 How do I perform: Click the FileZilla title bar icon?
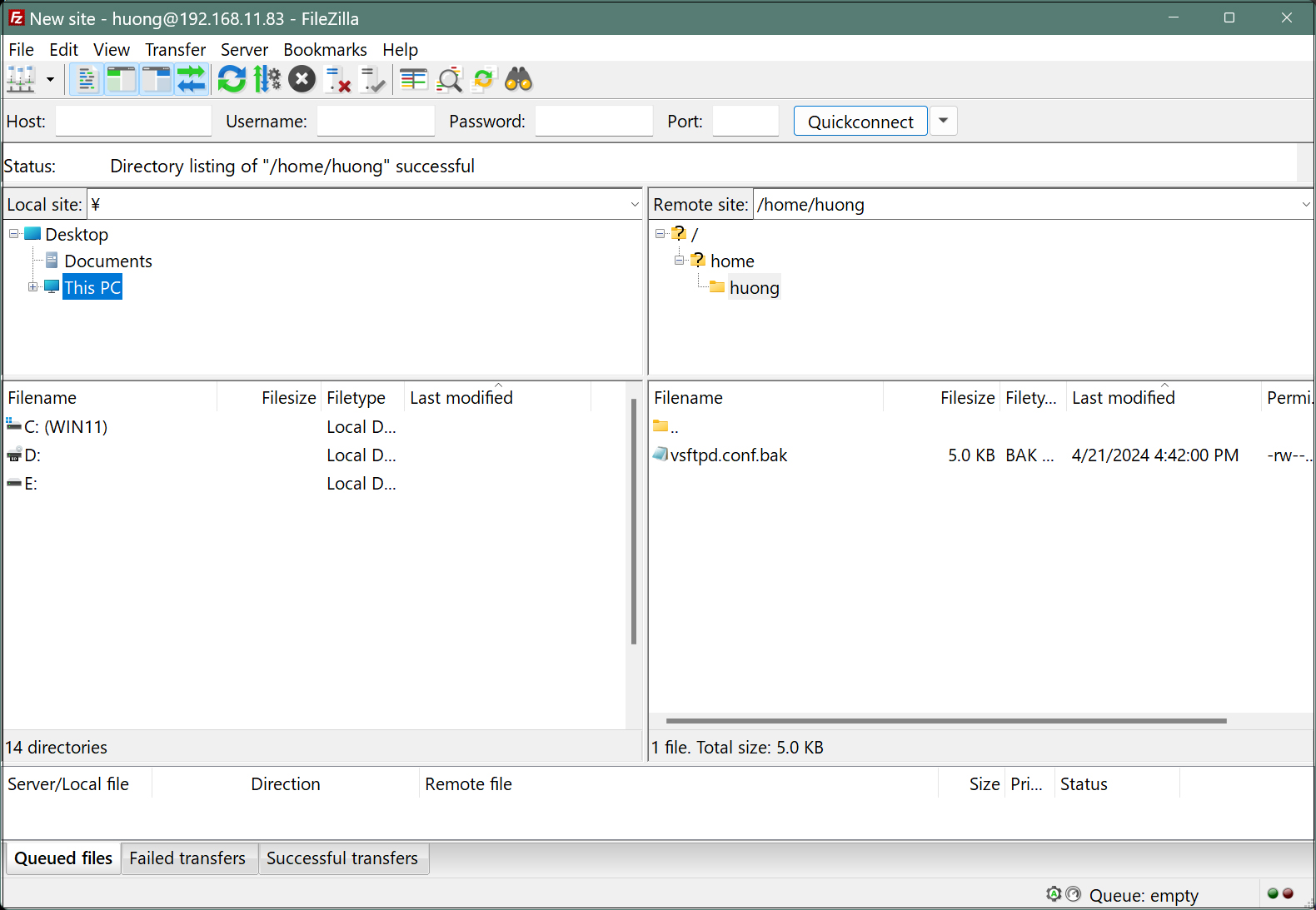tap(16, 17)
